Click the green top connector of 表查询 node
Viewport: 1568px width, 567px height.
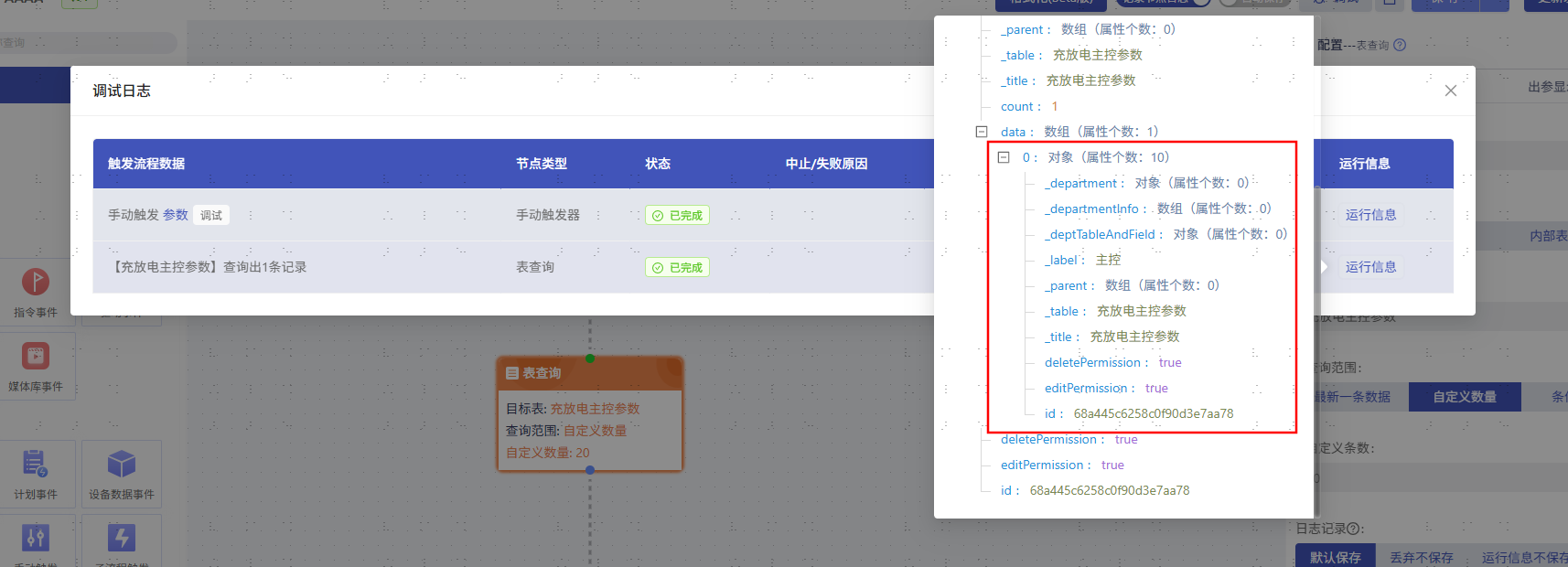click(x=590, y=358)
